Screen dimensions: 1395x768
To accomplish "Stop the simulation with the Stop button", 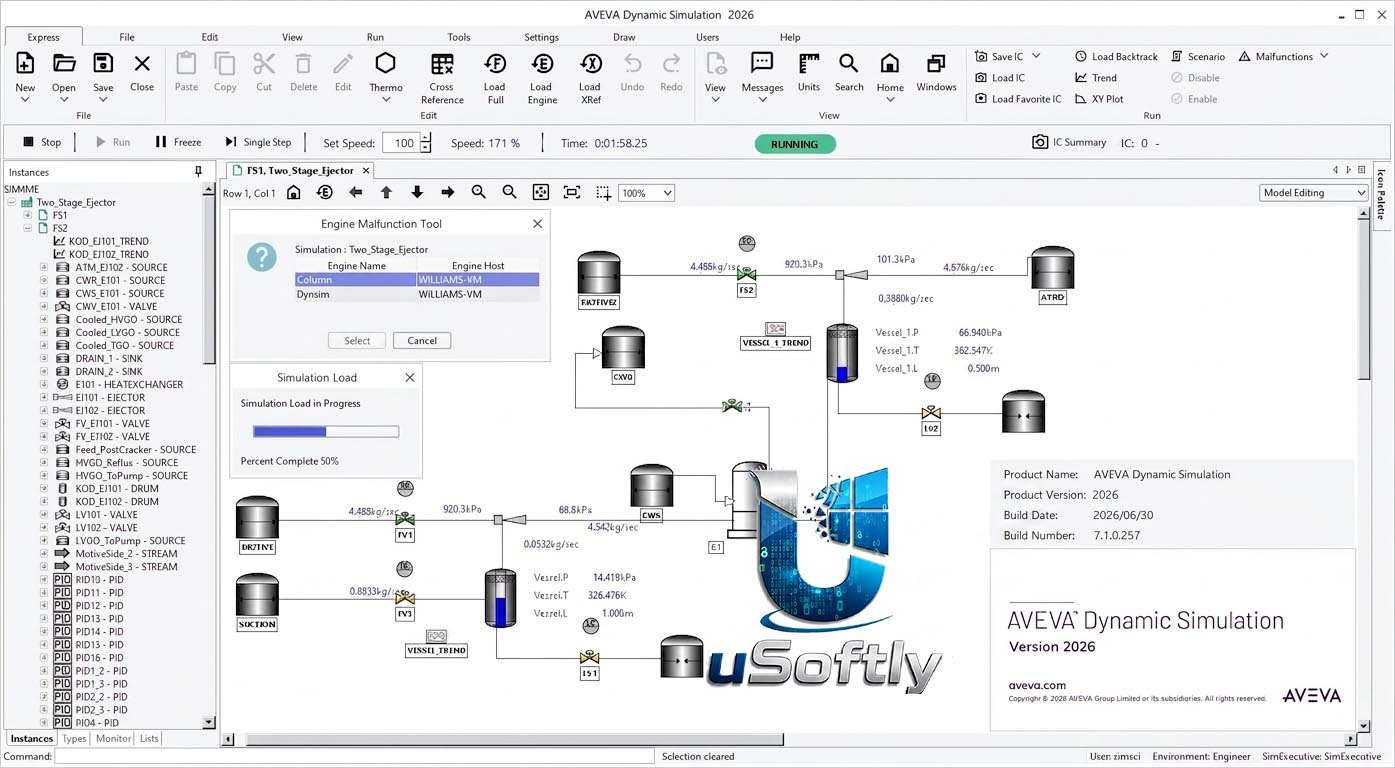I will coord(42,142).
